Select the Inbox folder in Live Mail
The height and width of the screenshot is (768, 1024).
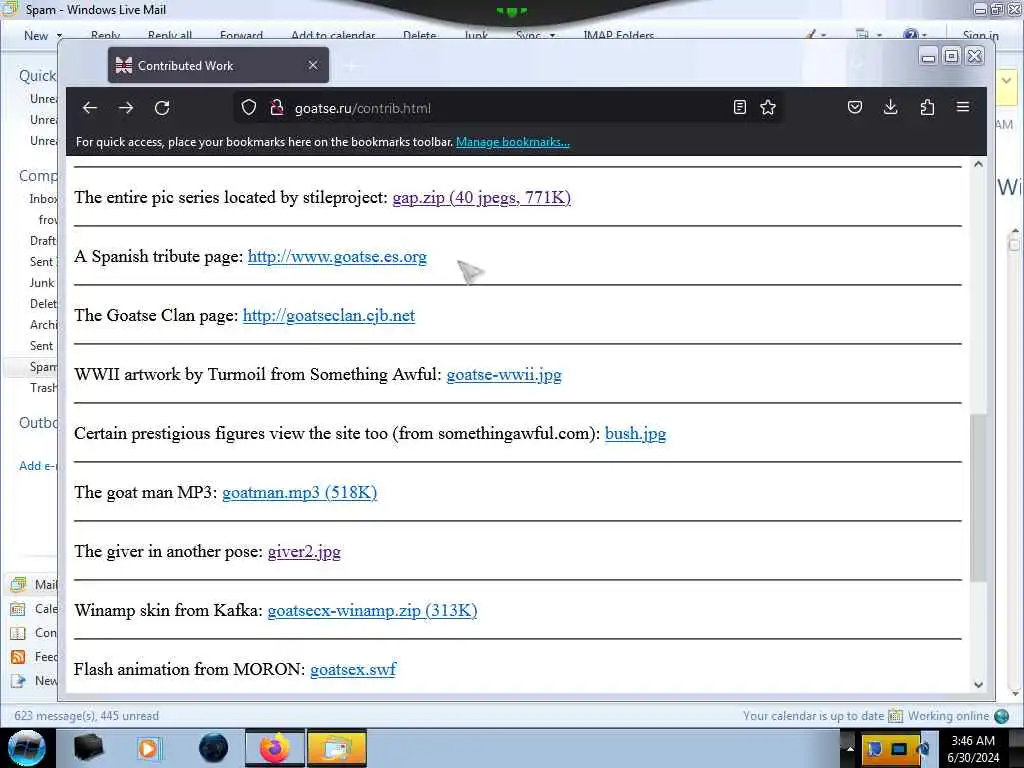[x=43, y=199]
